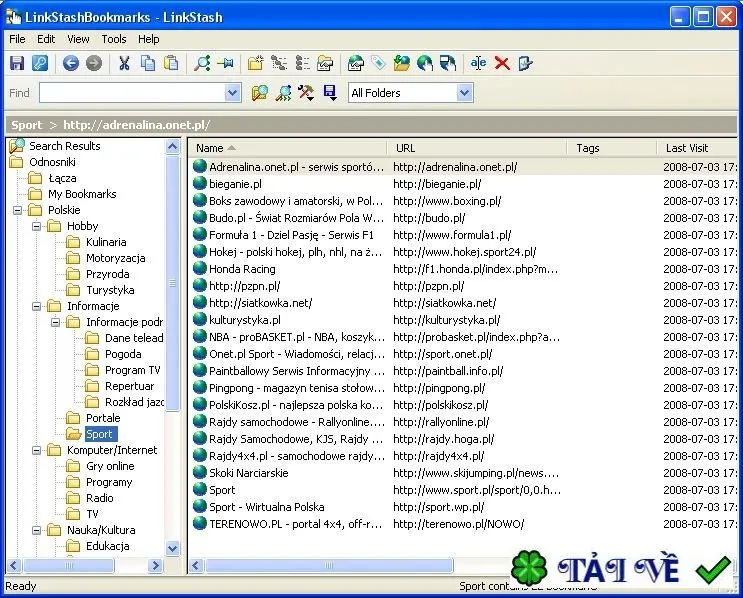The width and height of the screenshot is (743, 598).
Task: Click the open in new window icon
Action: [x=448, y=63]
